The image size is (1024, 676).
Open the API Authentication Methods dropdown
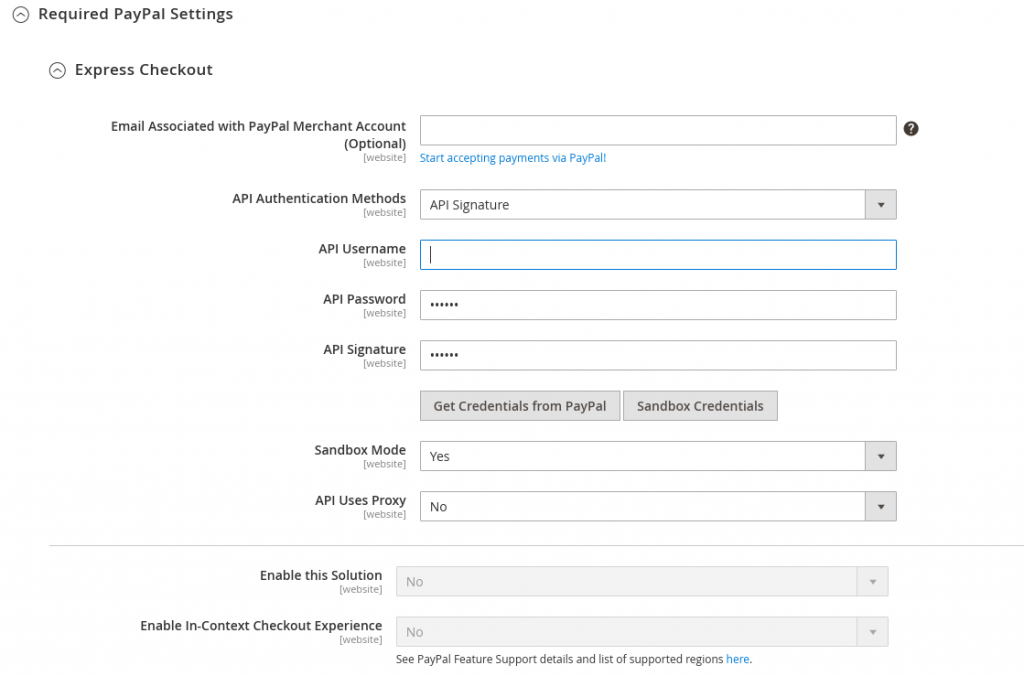[x=658, y=204]
